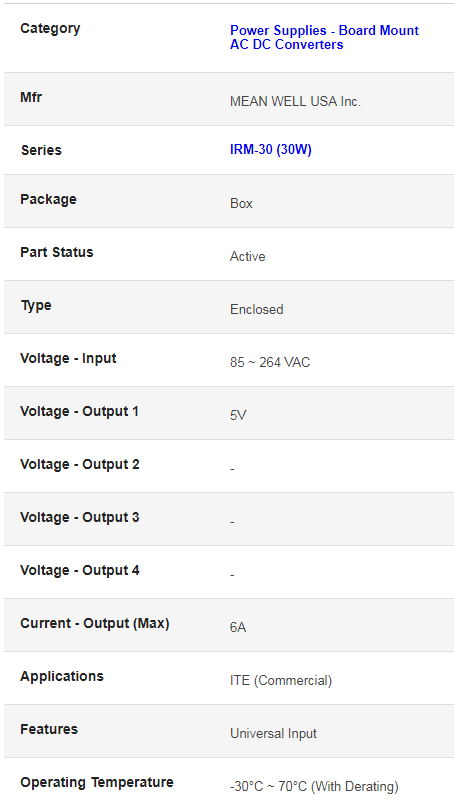Click the Series row label

pos(41,151)
